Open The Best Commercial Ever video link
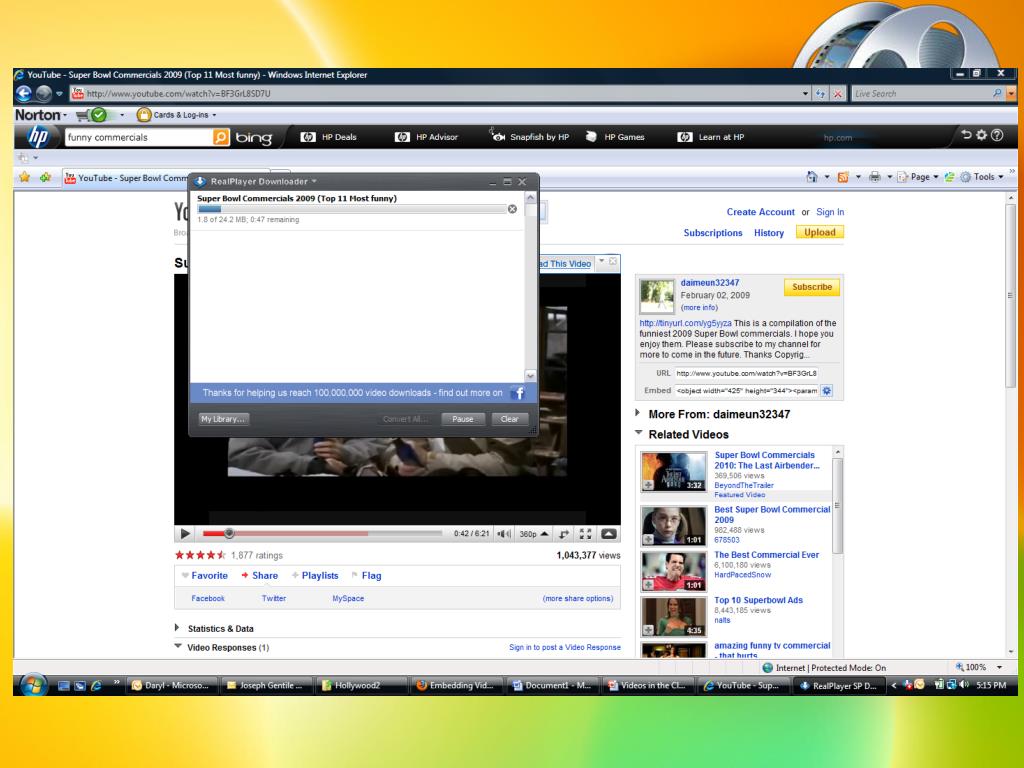The height and width of the screenshot is (768, 1024). (766, 554)
